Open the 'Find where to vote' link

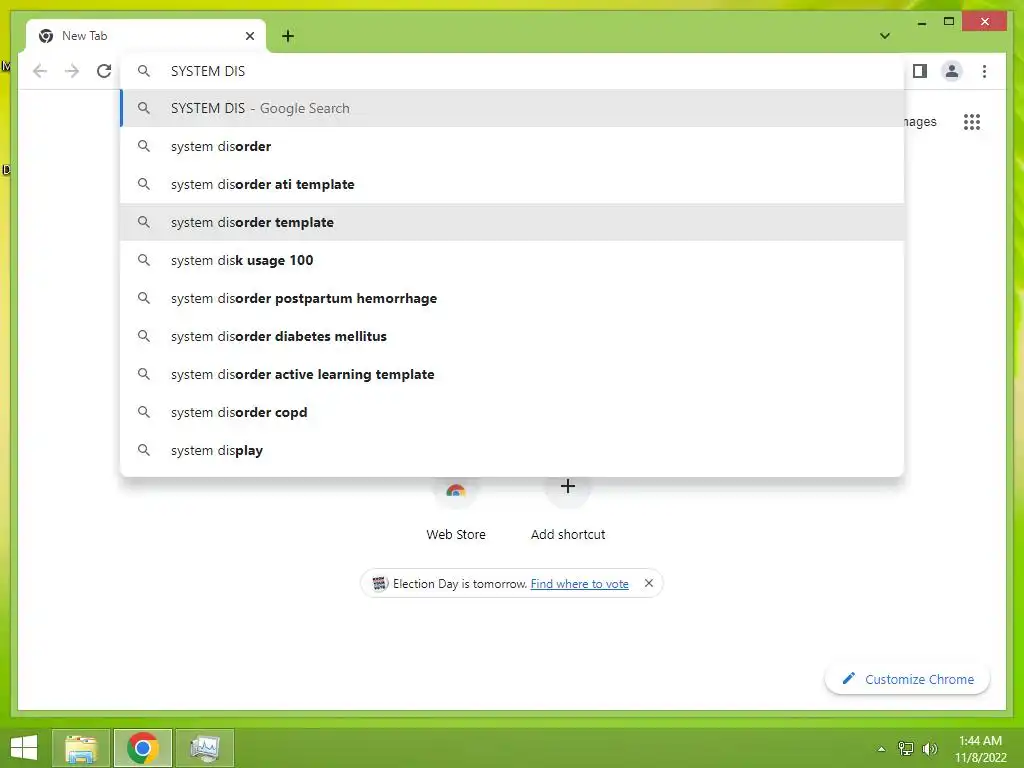coord(579,584)
